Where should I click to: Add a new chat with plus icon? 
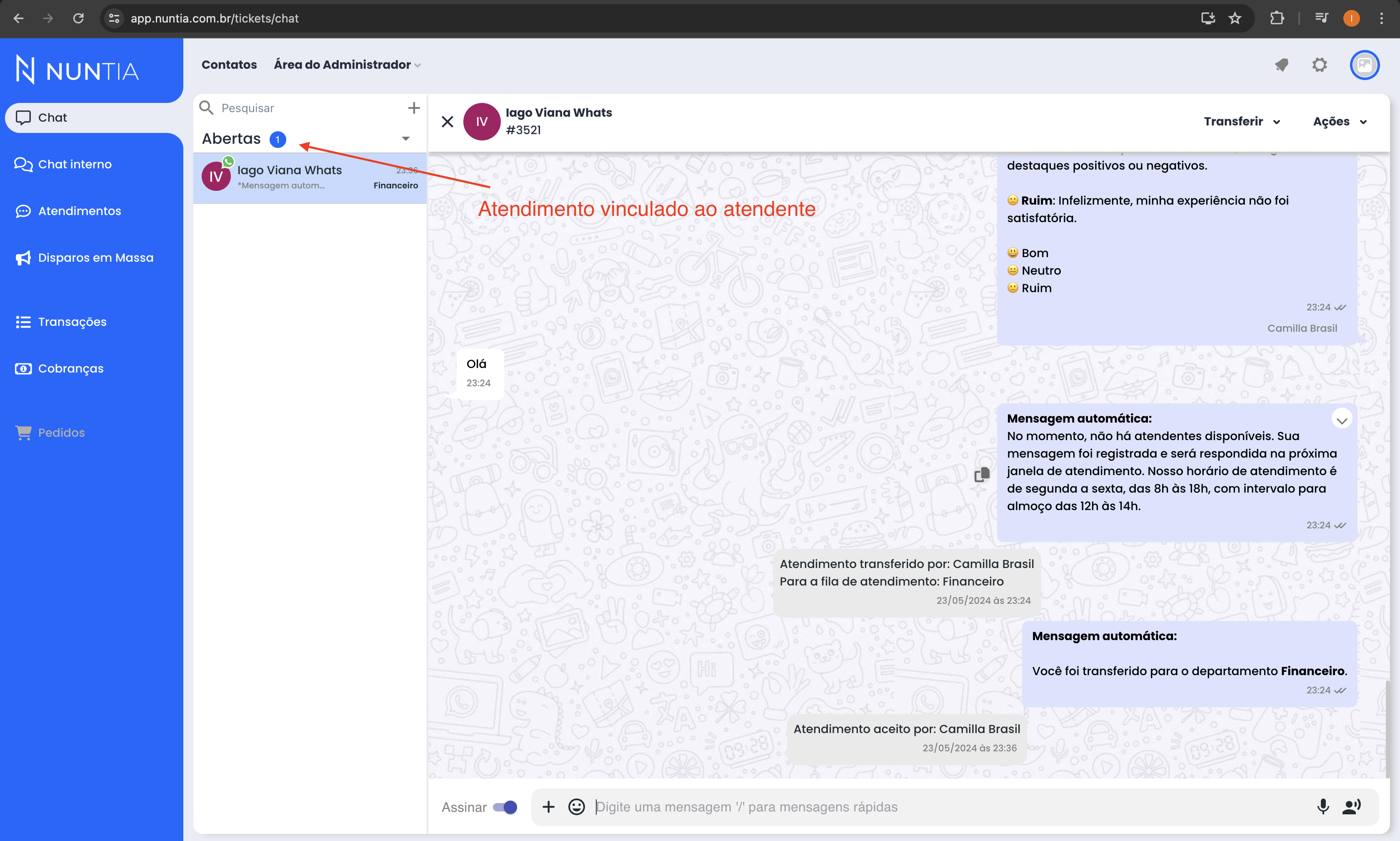(x=414, y=108)
